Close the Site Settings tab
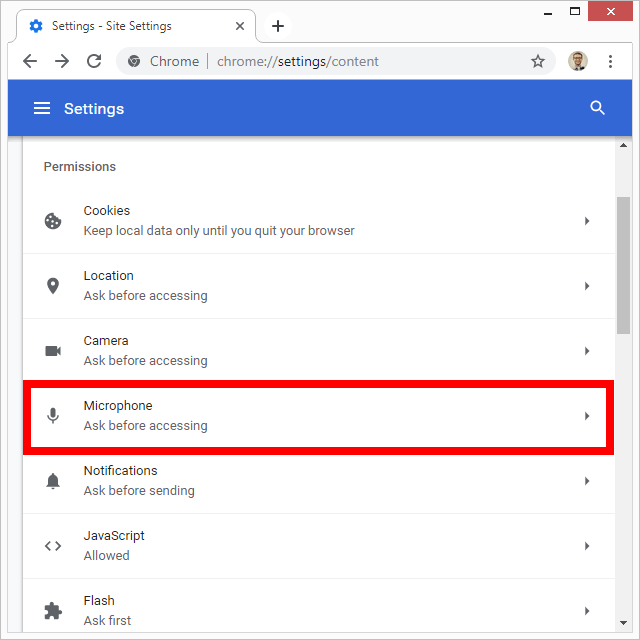Image resolution: width=640 pixels, height=640 pixels. pyautogui.click(x=240, y=26)
